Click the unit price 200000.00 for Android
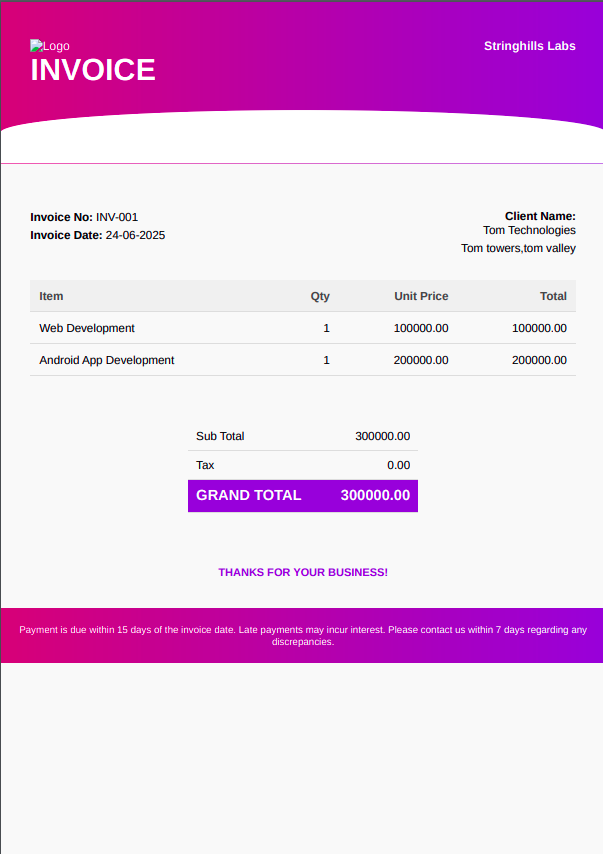Screen dimensions: 603x854 pyautogui.click(x=421, y=360)
